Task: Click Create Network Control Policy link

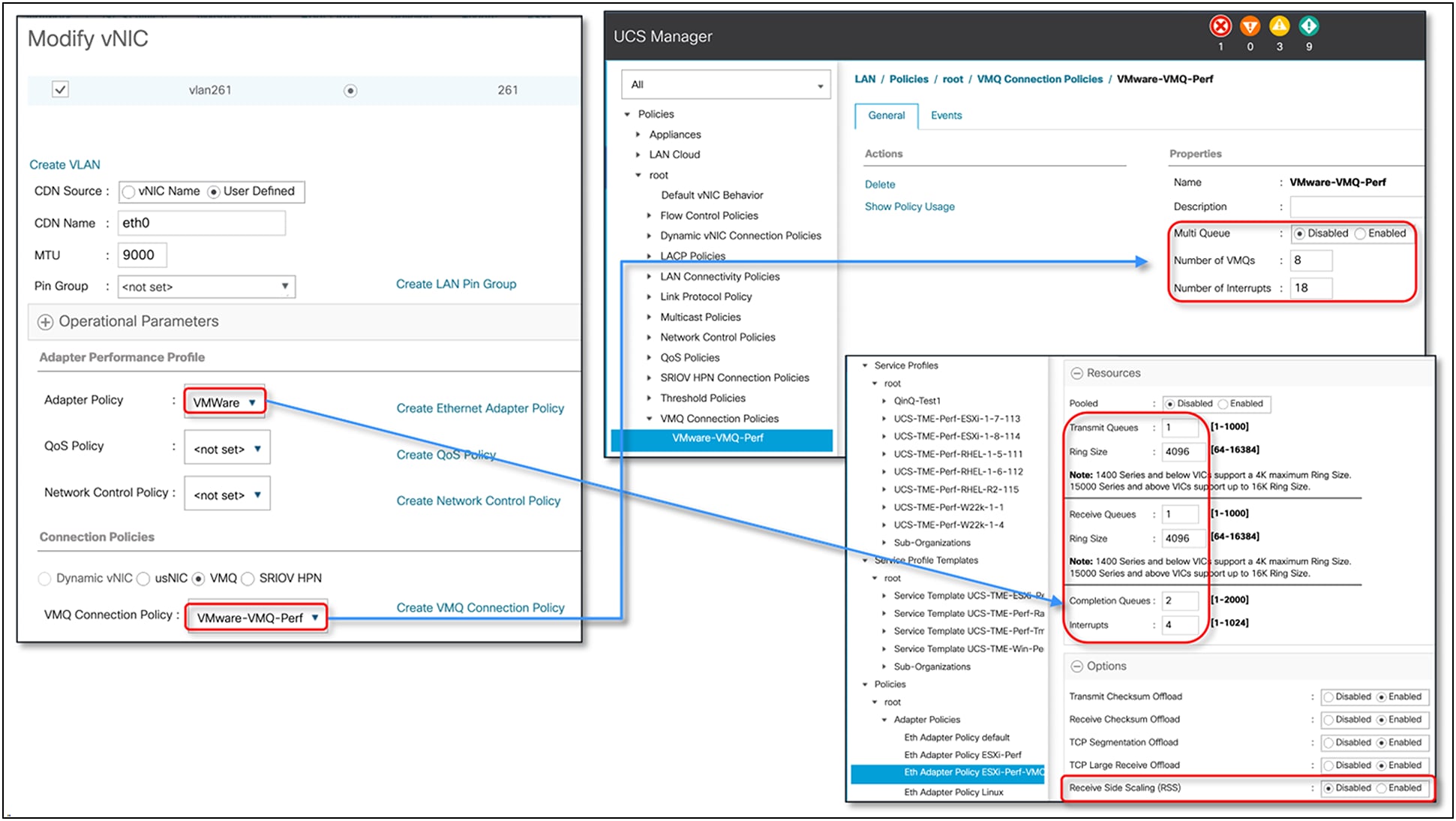Action: (x=479, y=501)
